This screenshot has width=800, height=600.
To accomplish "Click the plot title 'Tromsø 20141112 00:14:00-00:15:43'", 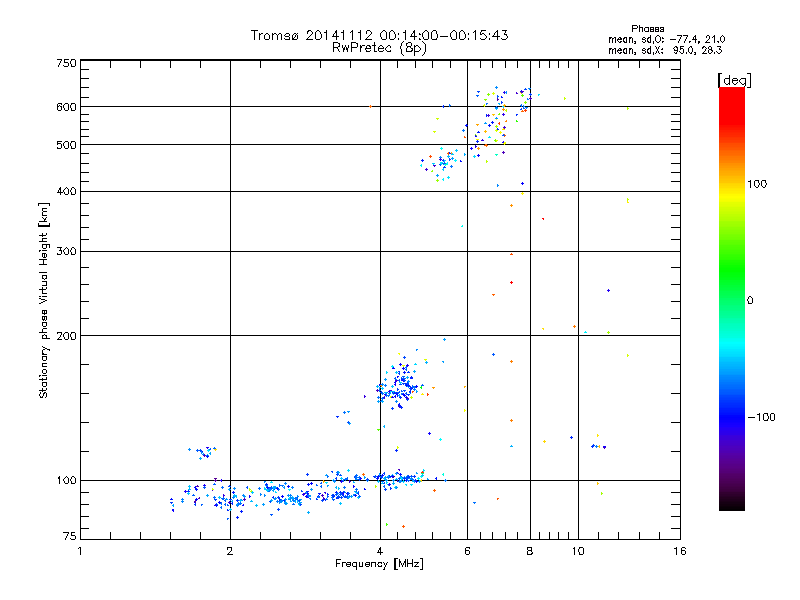I will 380,35.
